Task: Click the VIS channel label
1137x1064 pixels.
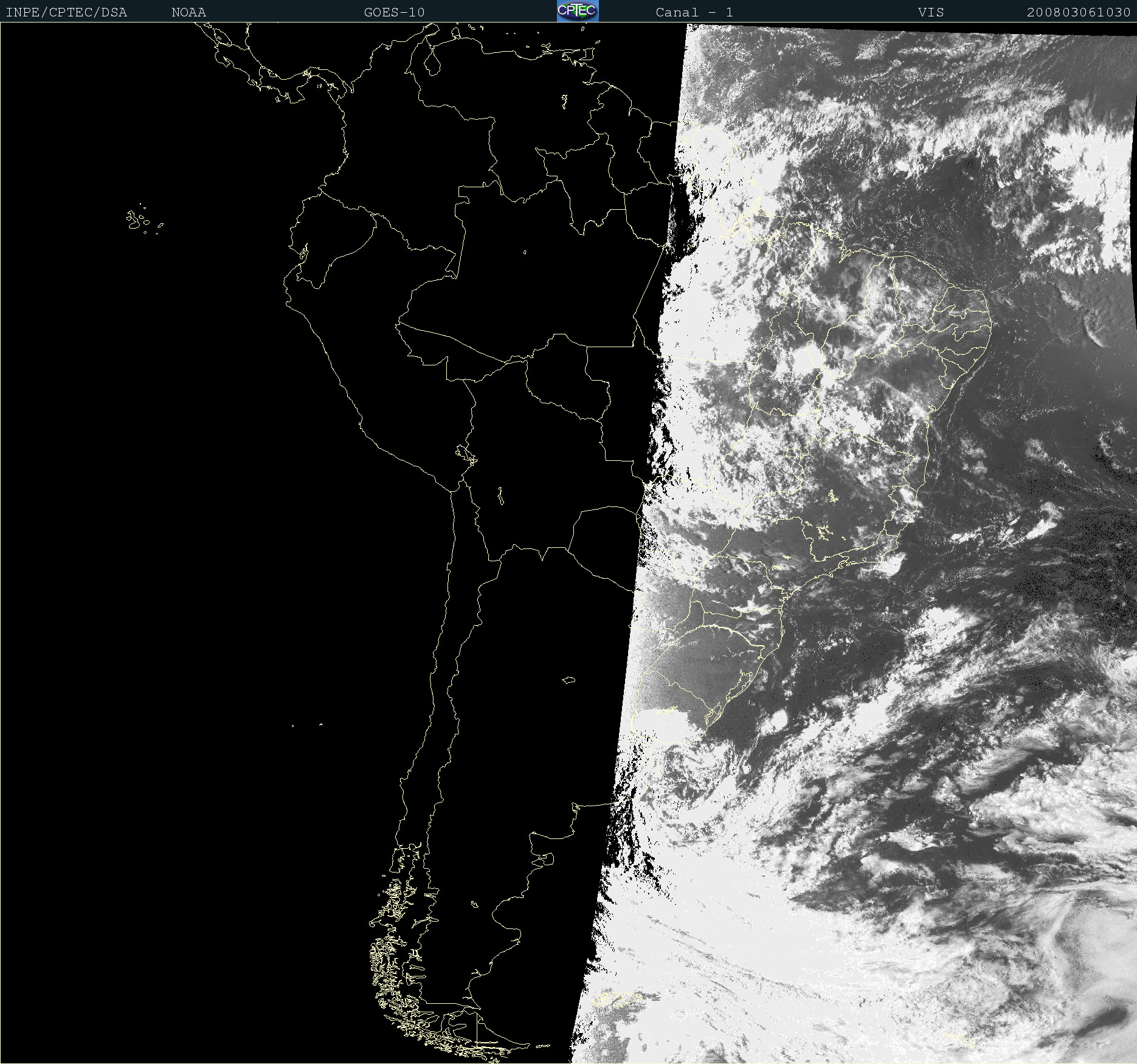Action: tap(931, 12)
